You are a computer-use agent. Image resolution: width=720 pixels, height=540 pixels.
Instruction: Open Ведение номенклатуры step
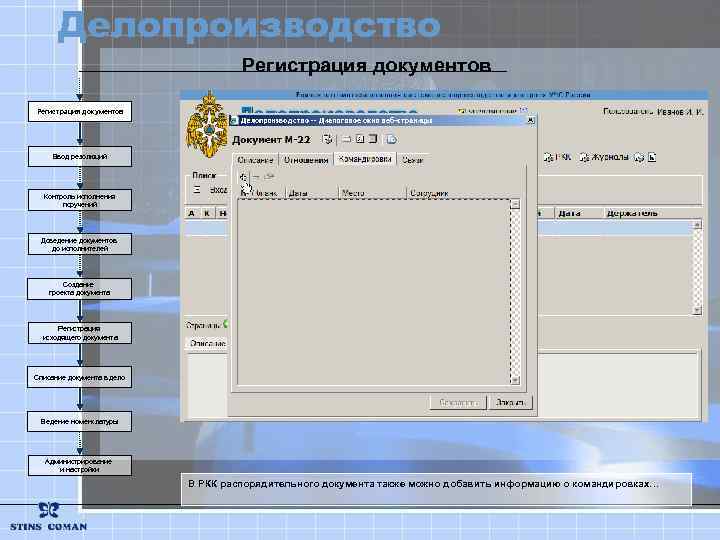pos(80,422)
